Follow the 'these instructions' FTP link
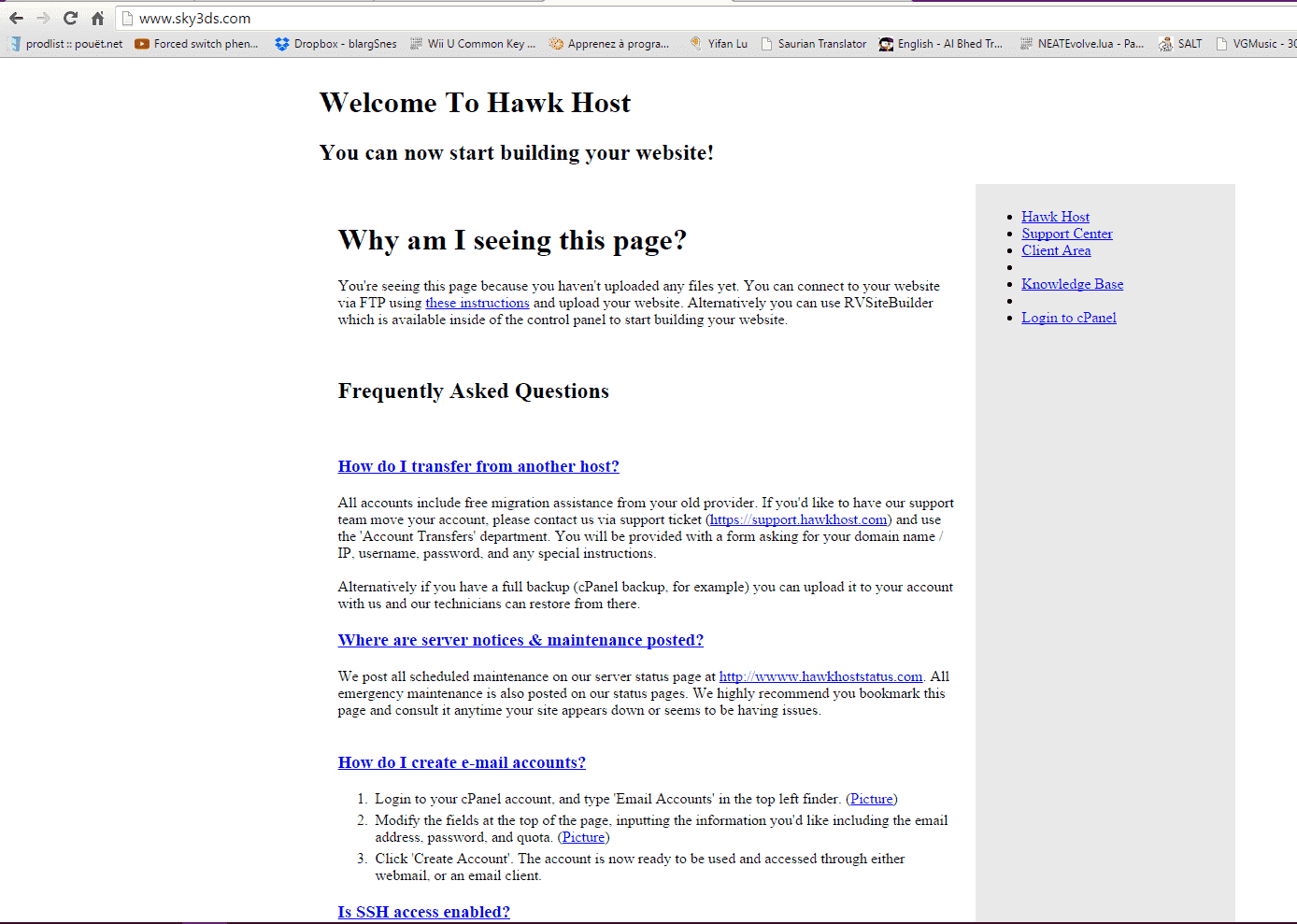 (477, 303)
